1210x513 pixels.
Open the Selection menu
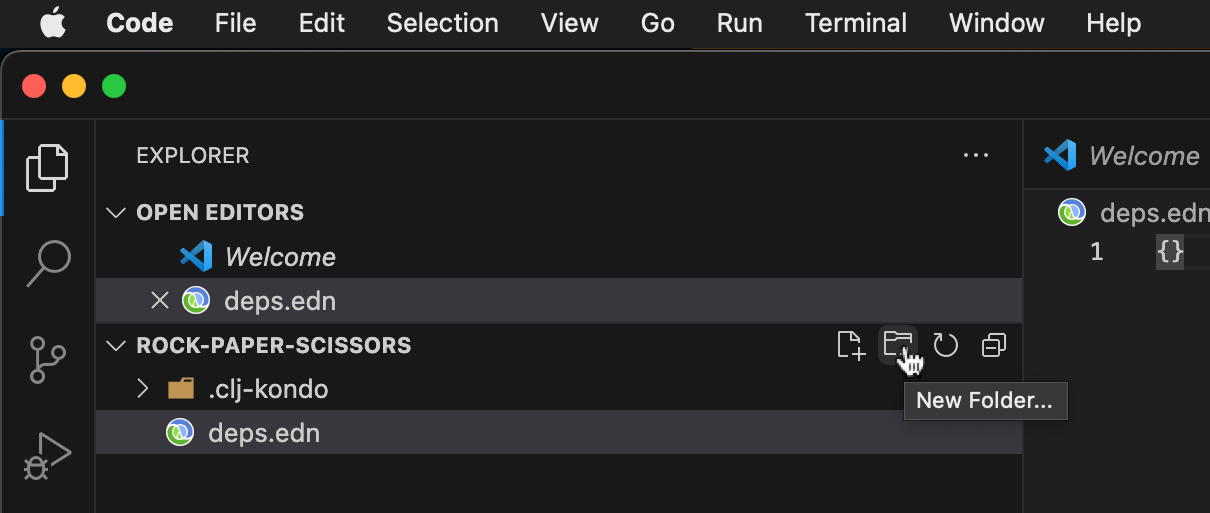(x=442, y=23)
